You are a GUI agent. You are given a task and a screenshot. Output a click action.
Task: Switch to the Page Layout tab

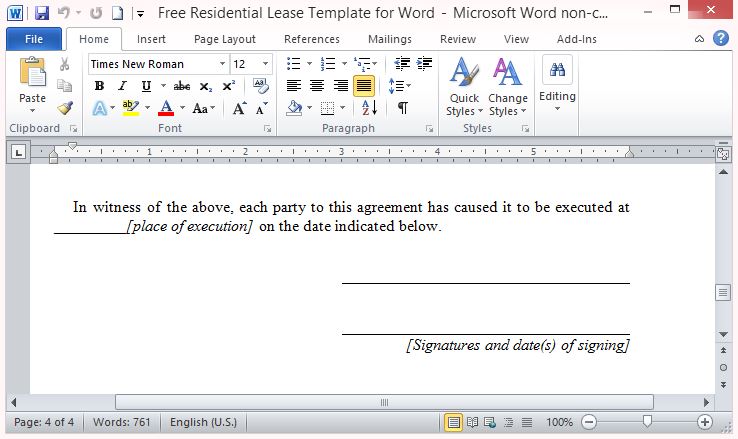click(x=225, y=39)
